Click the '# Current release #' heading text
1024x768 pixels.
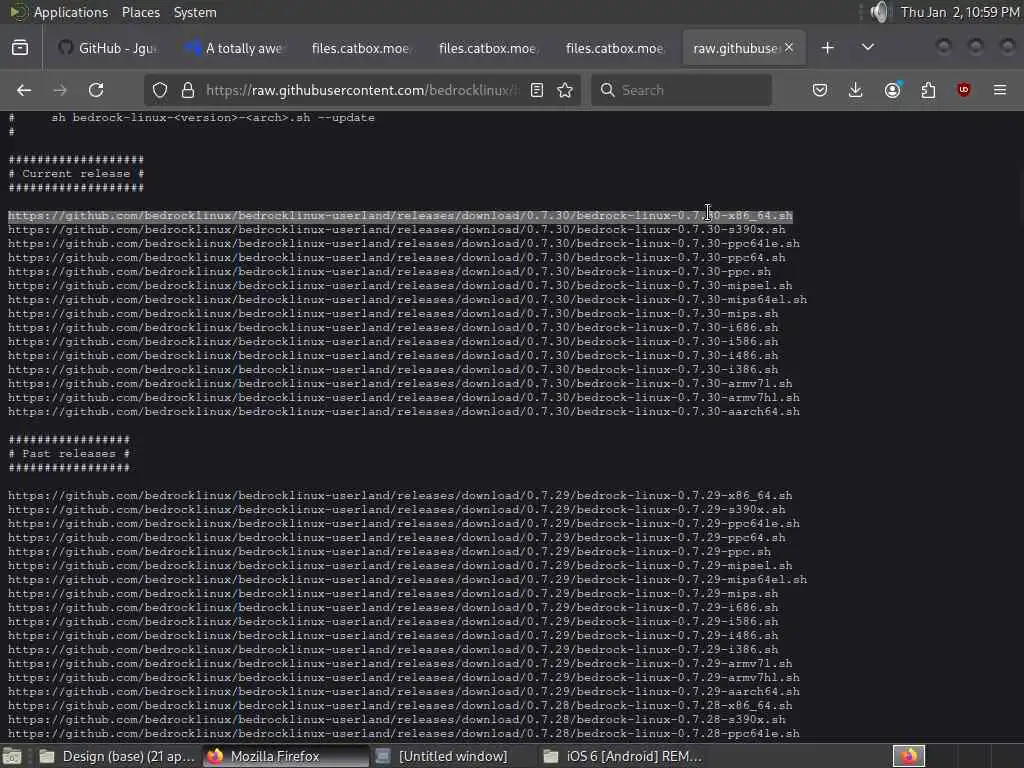(x=76, y=174)
